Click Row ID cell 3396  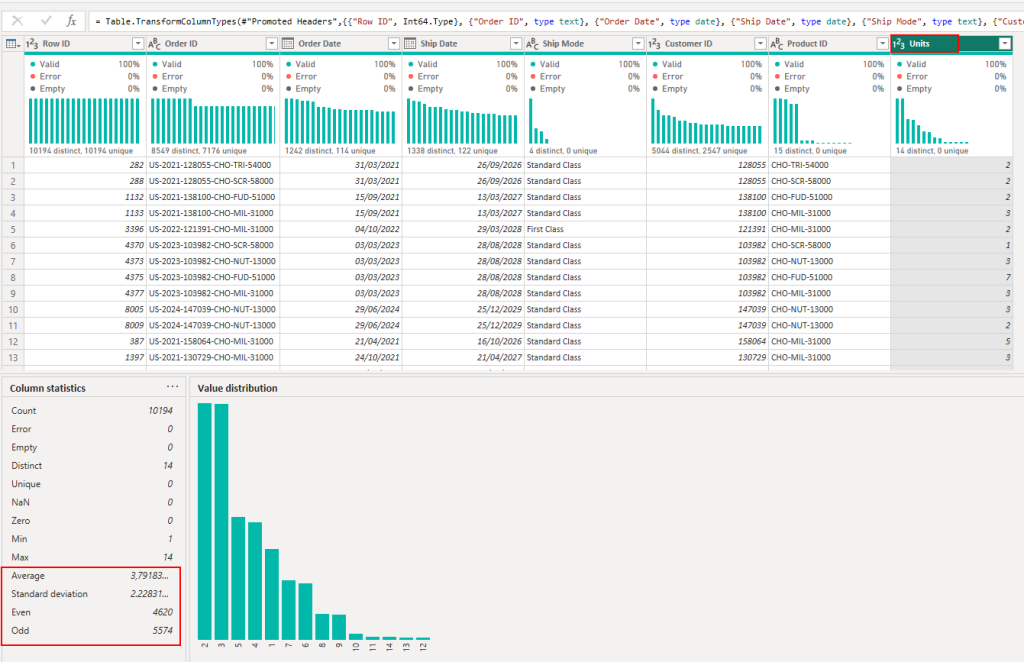tap(84, 229)
